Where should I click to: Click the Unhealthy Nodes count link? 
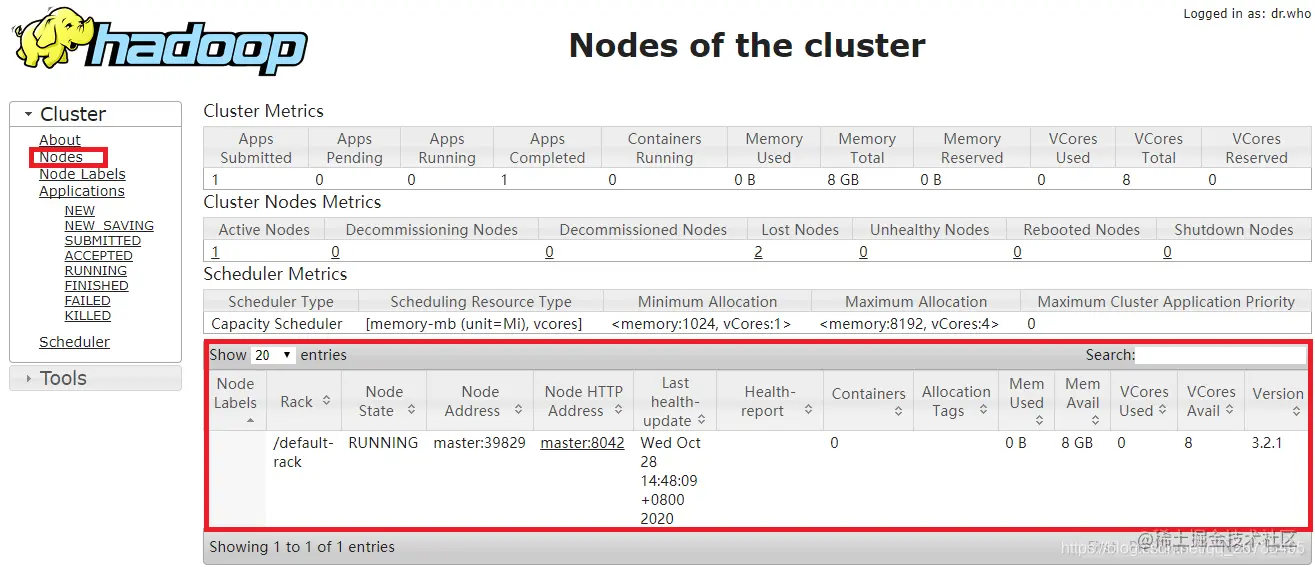click(863, 252)
